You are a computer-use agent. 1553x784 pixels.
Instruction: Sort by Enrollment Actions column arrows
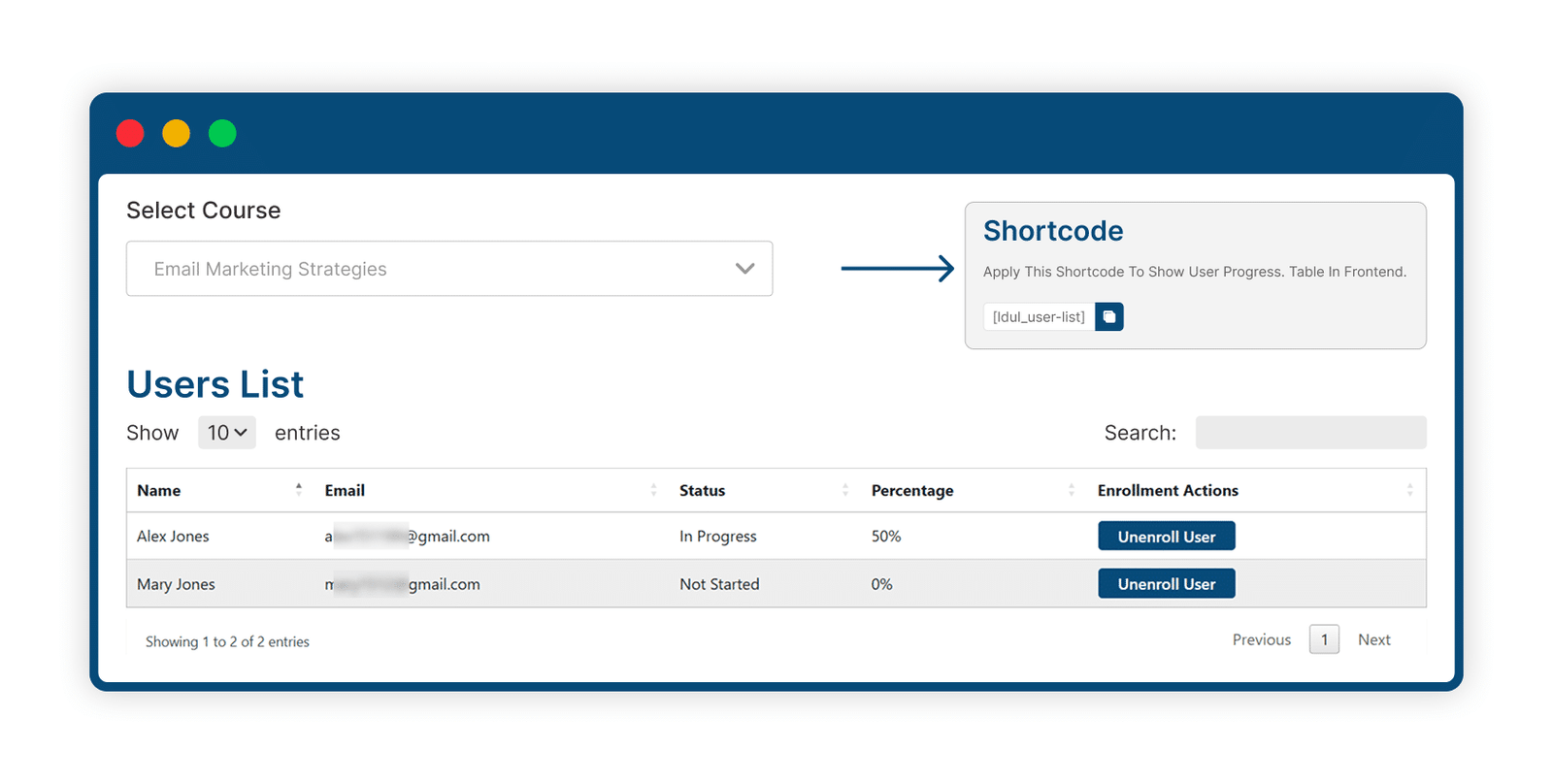click(x=1410, y=490)
